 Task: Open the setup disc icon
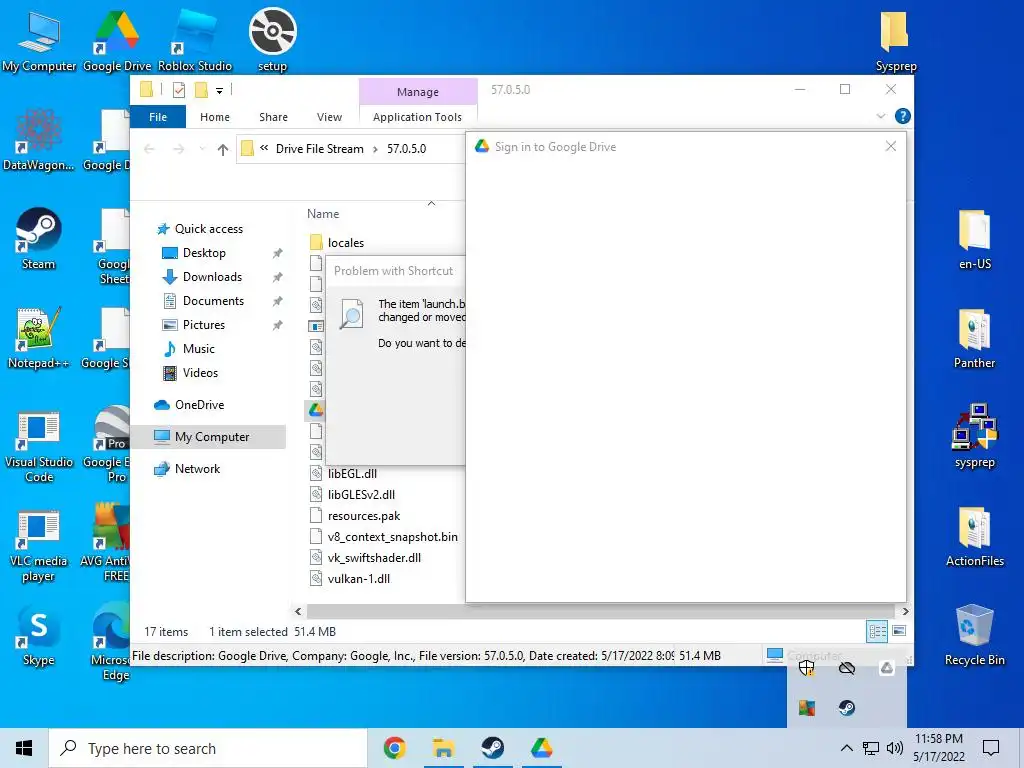pos(272,39)
